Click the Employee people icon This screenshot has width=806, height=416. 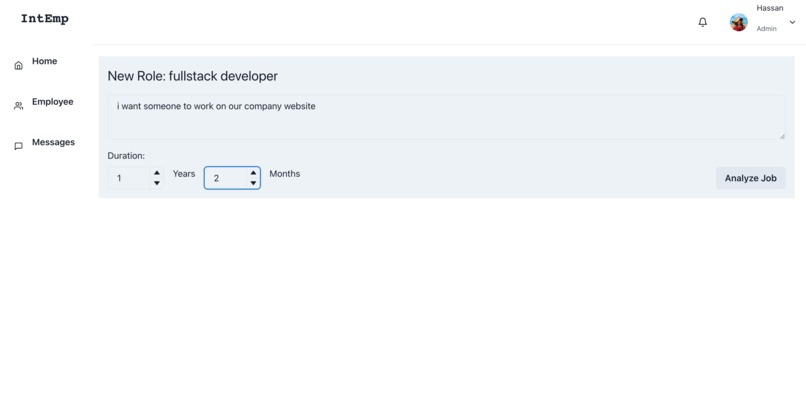tap(19, 106)
